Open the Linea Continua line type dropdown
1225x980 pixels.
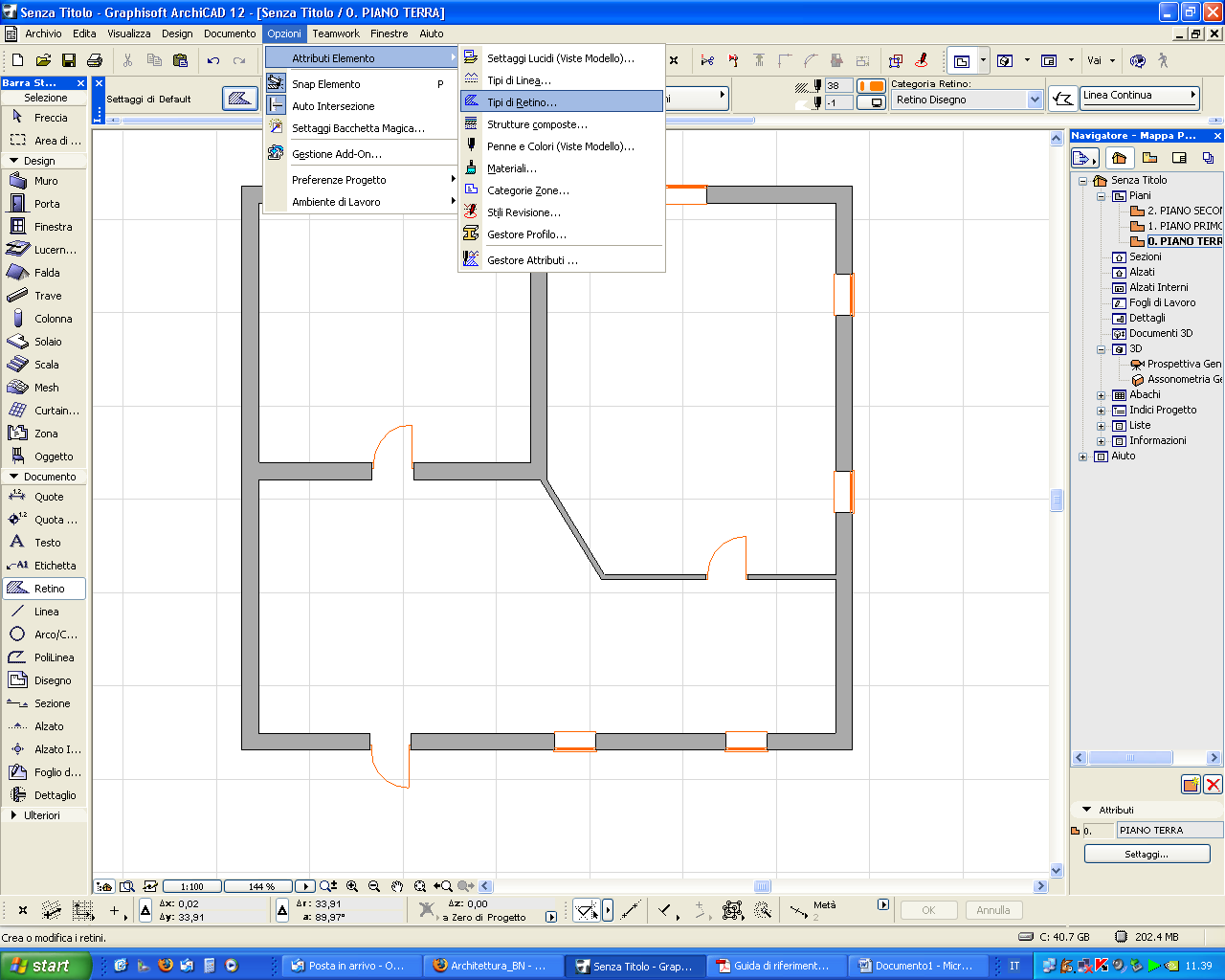[1140, 95]
